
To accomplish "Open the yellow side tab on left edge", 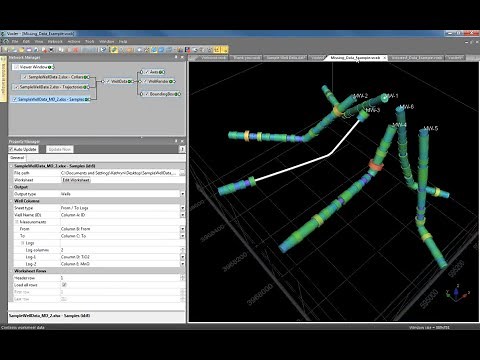I will (4, 79).
